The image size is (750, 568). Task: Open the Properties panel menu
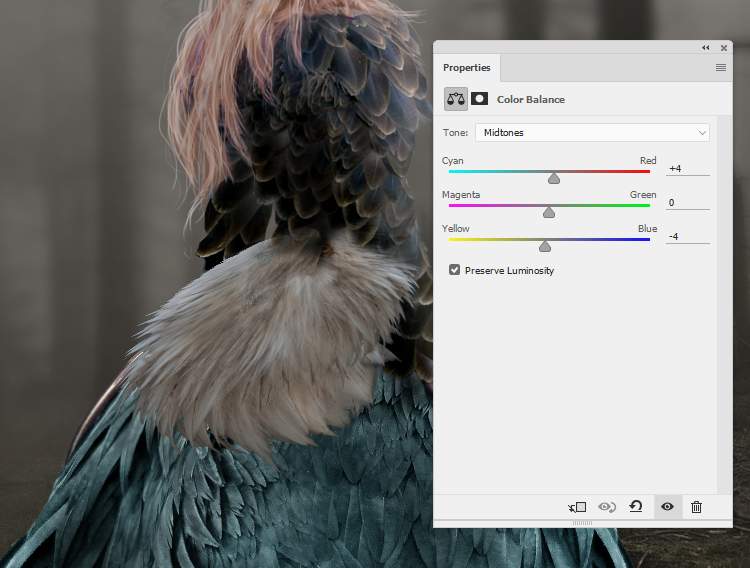pyautogui.click(x=720, y=67)
